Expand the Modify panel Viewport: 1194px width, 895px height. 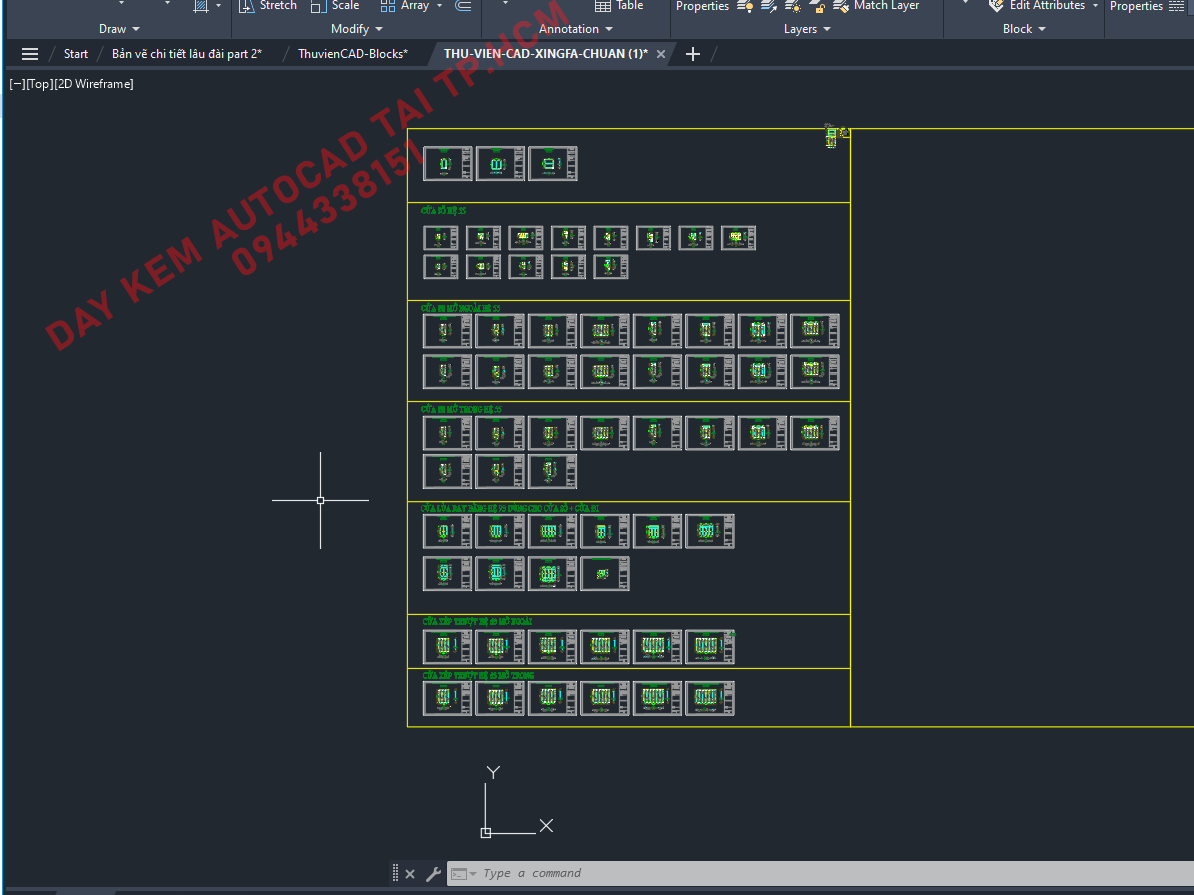pyautogui.click(x=357, y=29)
